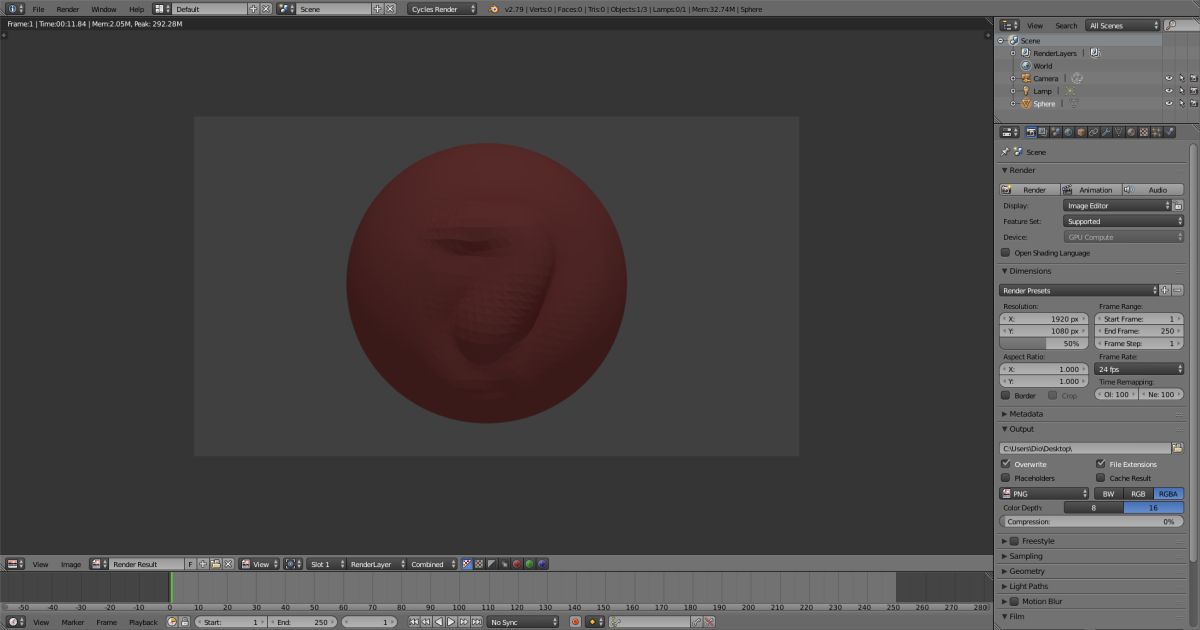Expand the Geometry panel
The width and height of the screenshot is (1200, 630).
point(1026,571)
